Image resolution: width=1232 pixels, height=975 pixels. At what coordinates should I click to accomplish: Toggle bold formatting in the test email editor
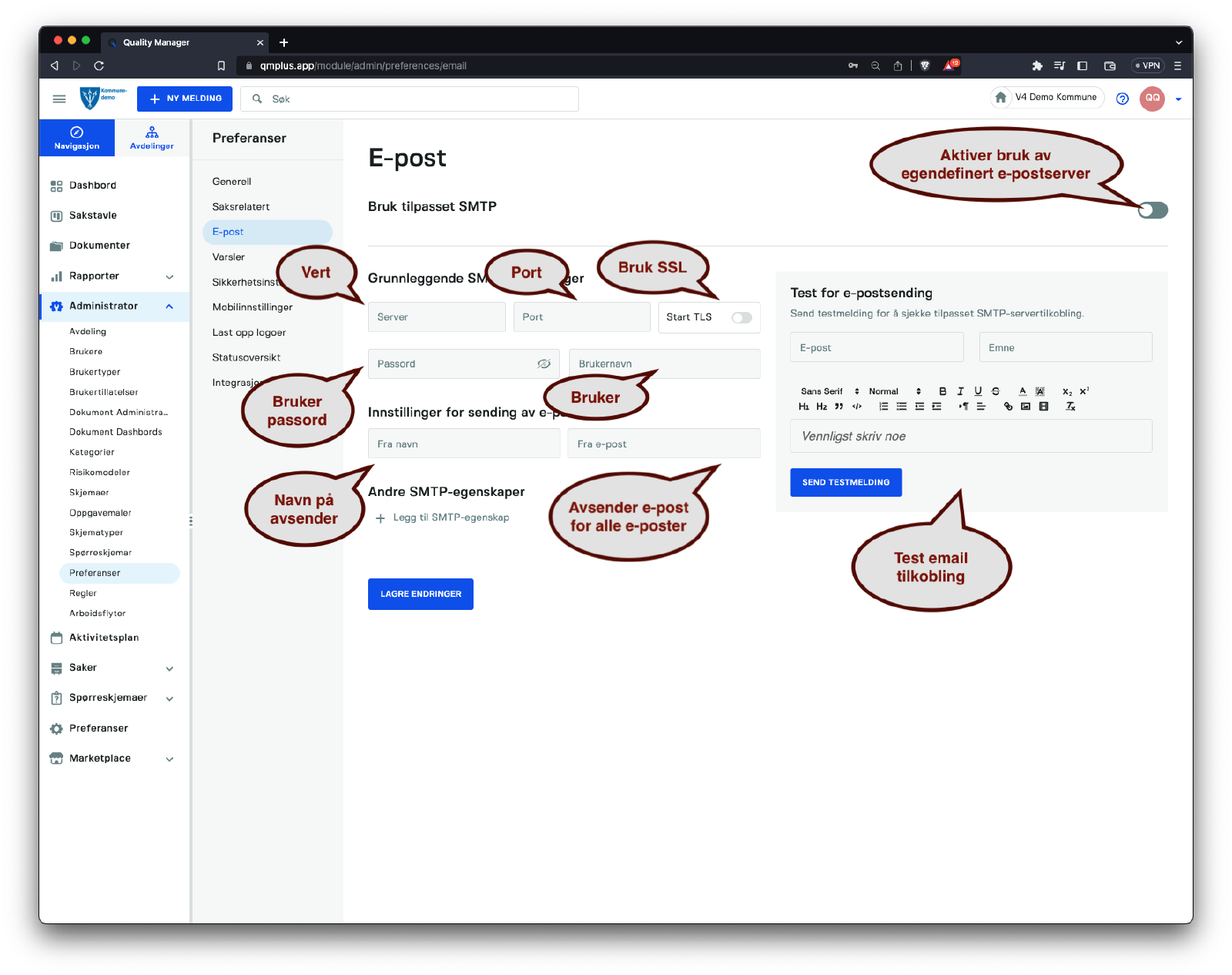click(942, 391)
